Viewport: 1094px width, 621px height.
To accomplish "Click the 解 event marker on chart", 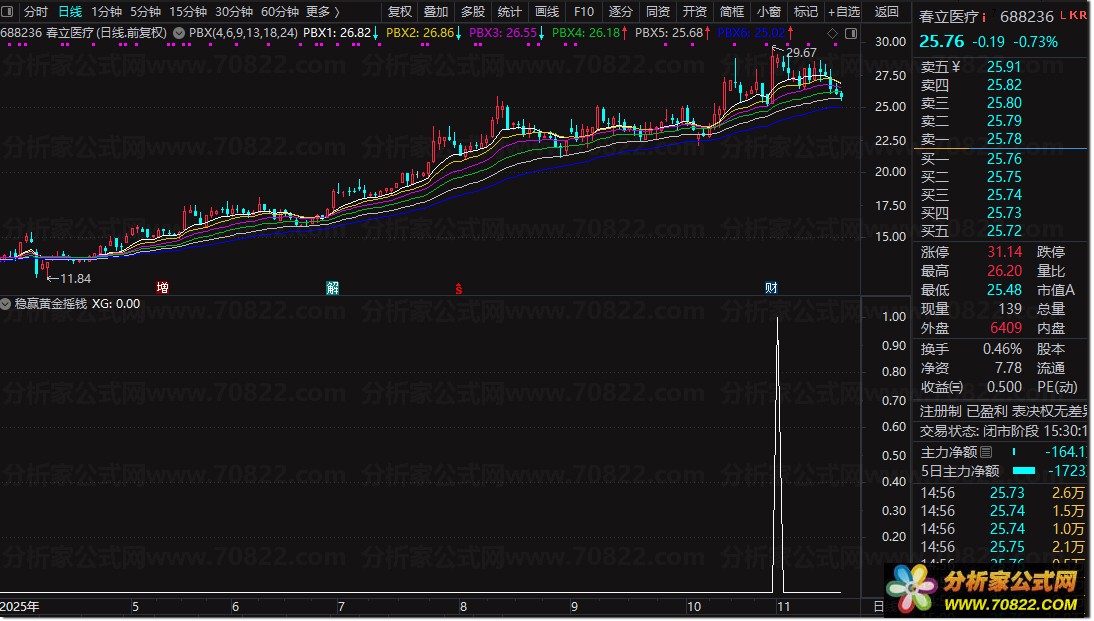I will coord(332,288).
